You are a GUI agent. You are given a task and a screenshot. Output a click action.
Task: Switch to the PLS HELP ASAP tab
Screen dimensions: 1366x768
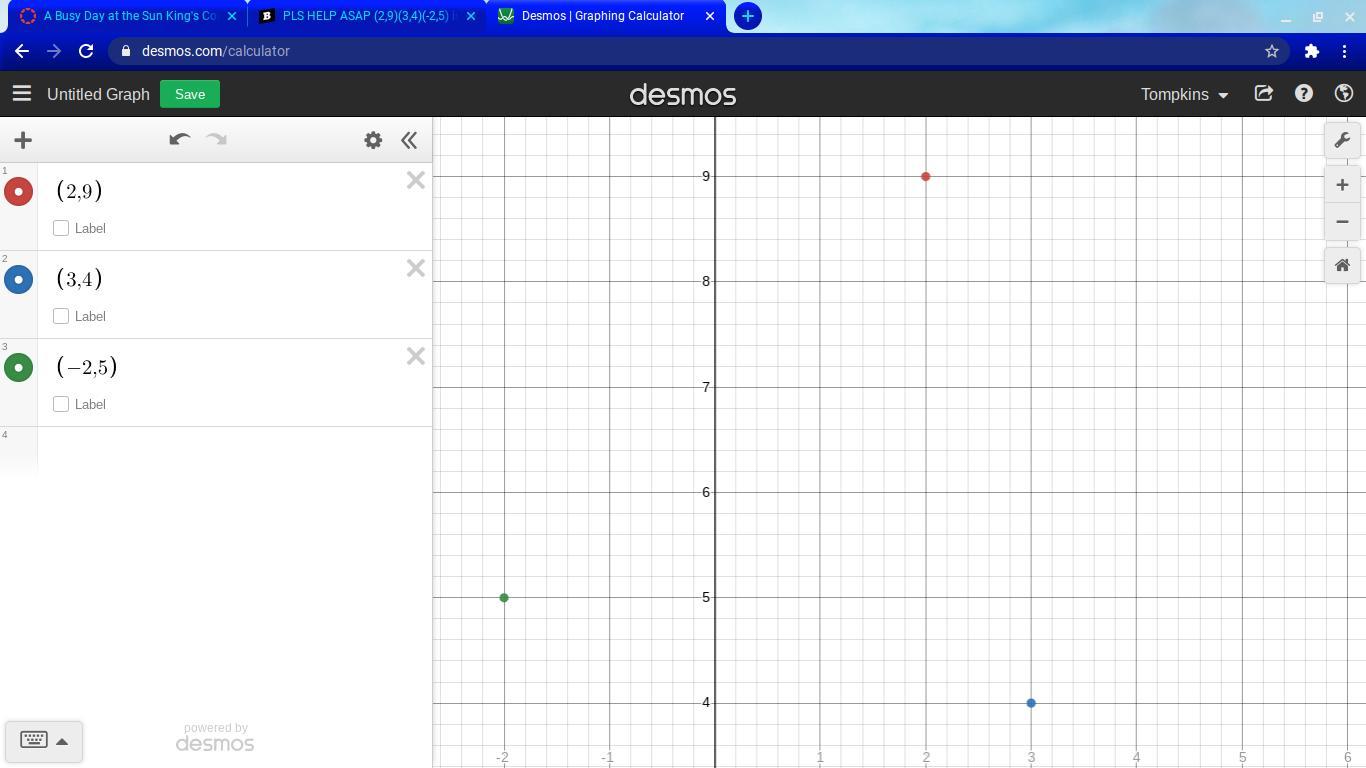[x=366, y=16]
